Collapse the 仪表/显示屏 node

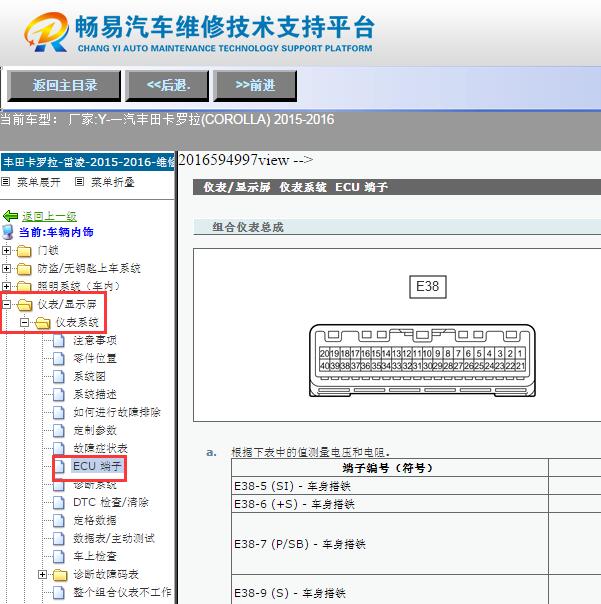pyautogui.click(x=6, y=304)
